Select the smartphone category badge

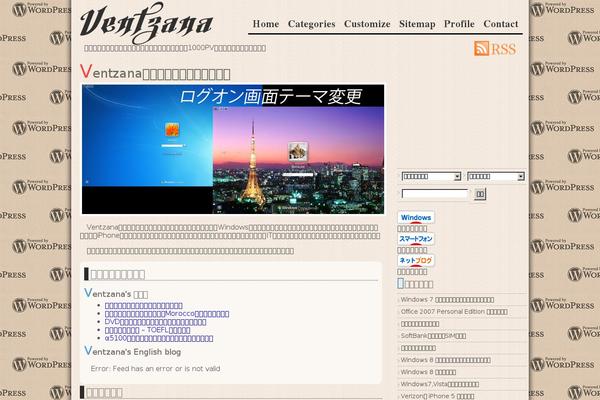pos(416,239)
